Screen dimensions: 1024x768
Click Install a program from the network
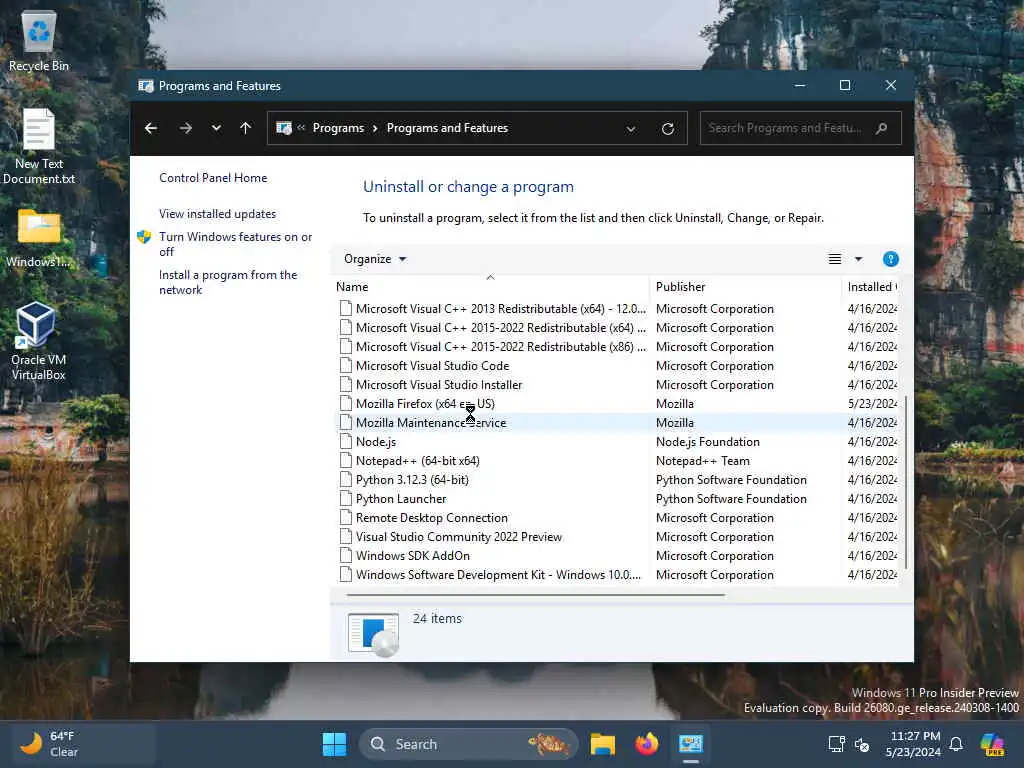pos(228,282)
